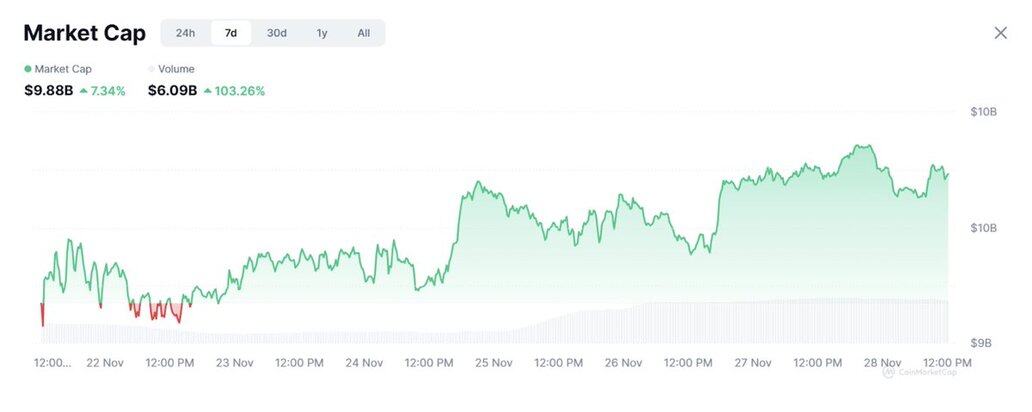This screenshot has width=1032, height=412.
Task: Choose the 1y range tab
Action: (322, 33)
